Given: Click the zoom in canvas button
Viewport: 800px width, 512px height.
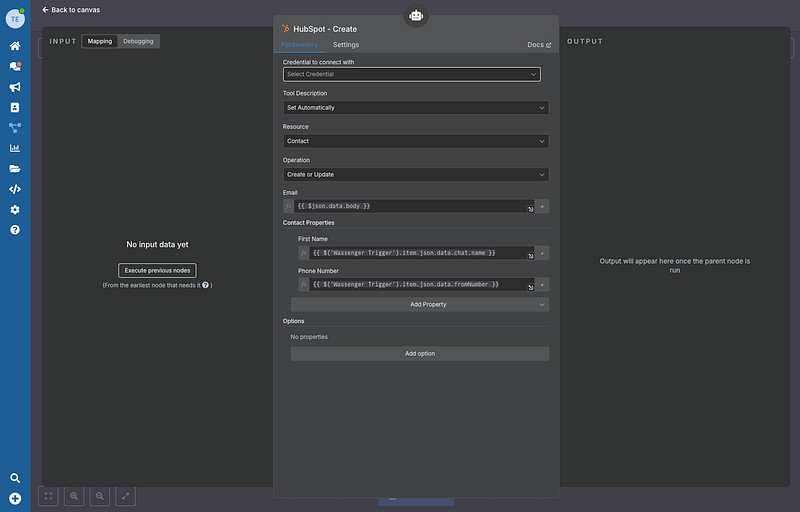Looking at the screenshot, I should [x=75, y=495].
